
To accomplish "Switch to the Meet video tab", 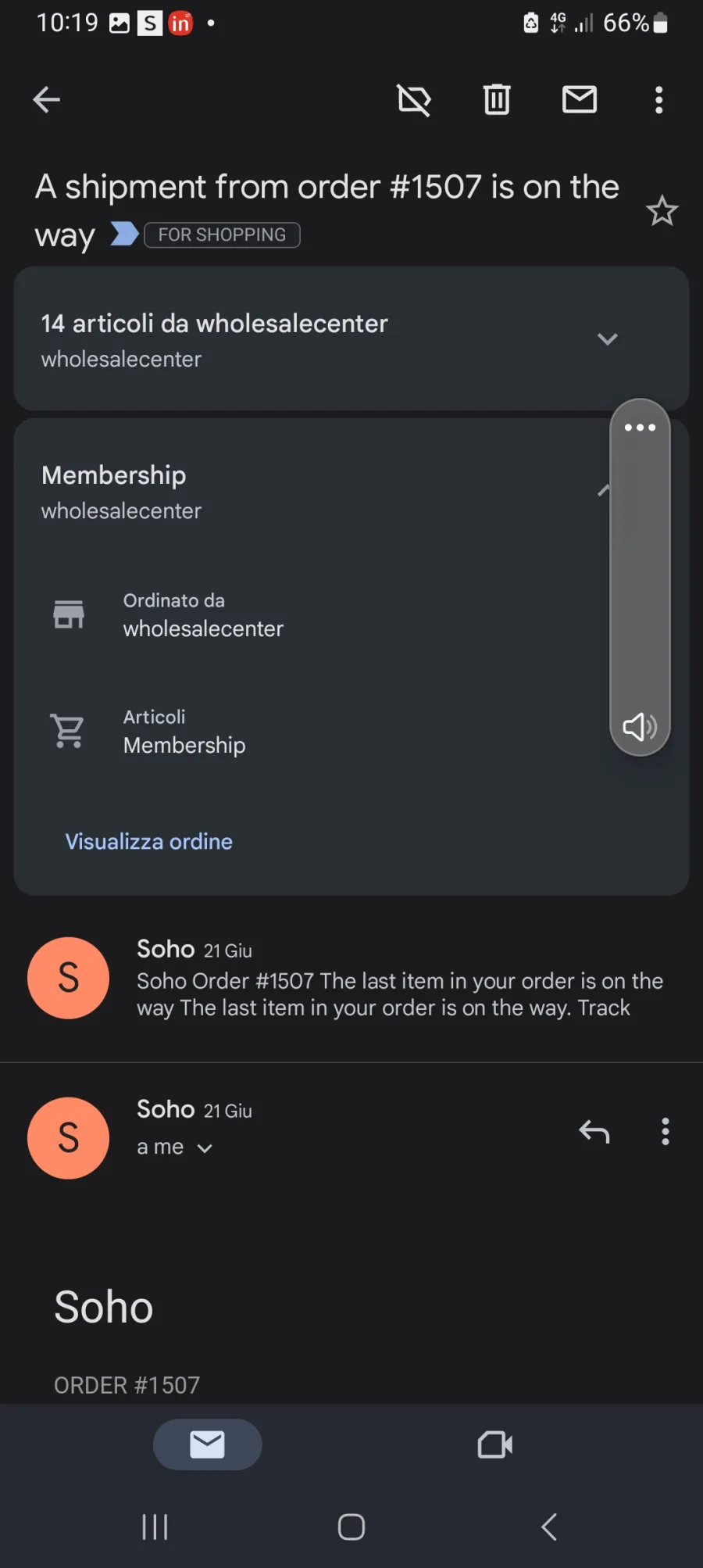I will 495,1444.
